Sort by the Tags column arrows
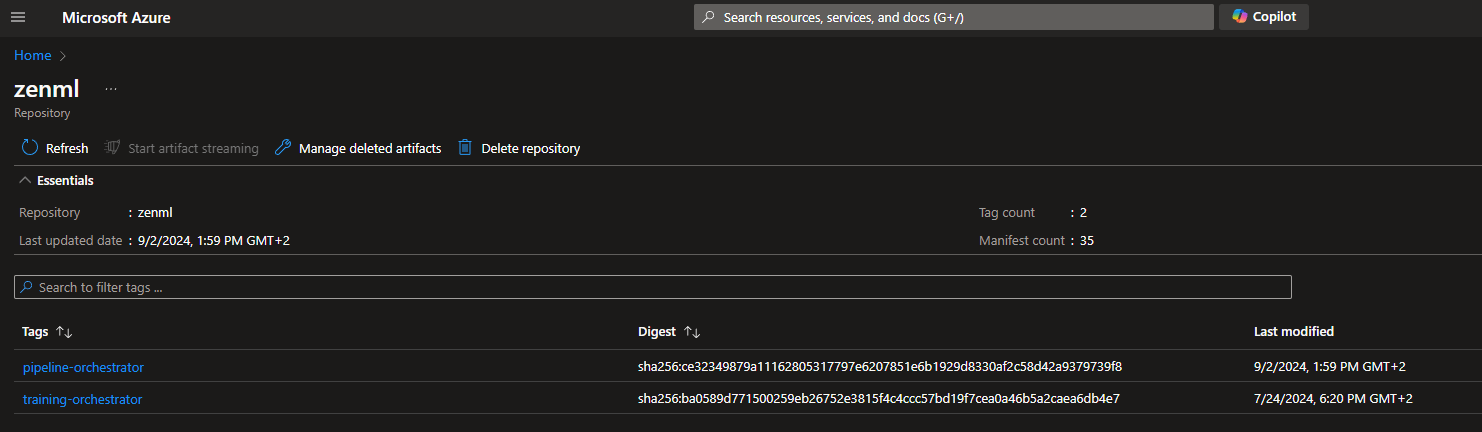 64,331
